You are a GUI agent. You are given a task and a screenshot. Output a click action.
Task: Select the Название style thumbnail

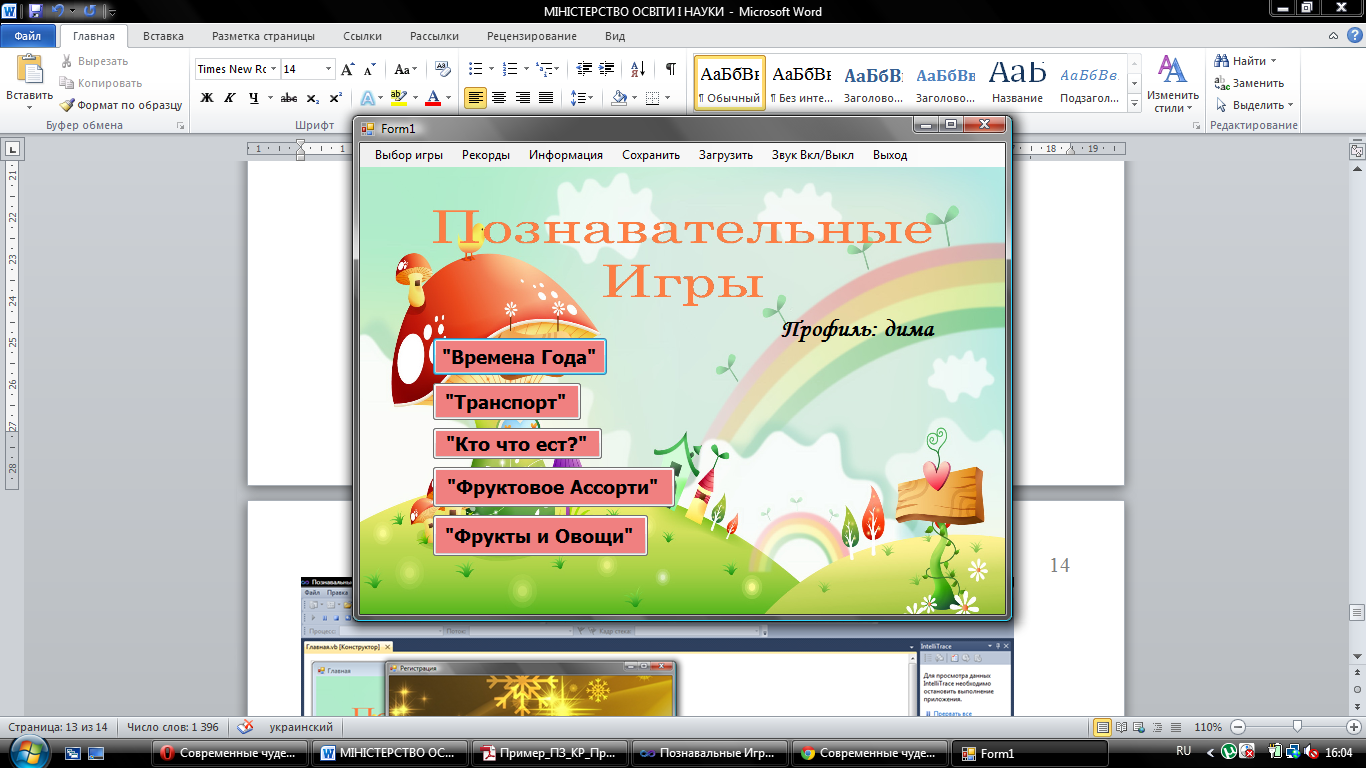click(x=1017, y=81)
